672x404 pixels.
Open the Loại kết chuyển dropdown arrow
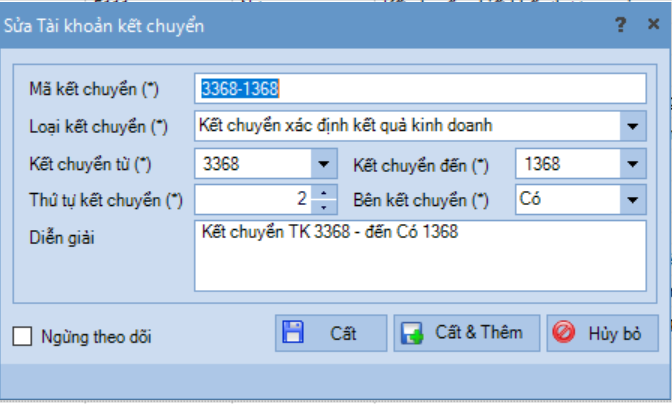pos(633,126)
